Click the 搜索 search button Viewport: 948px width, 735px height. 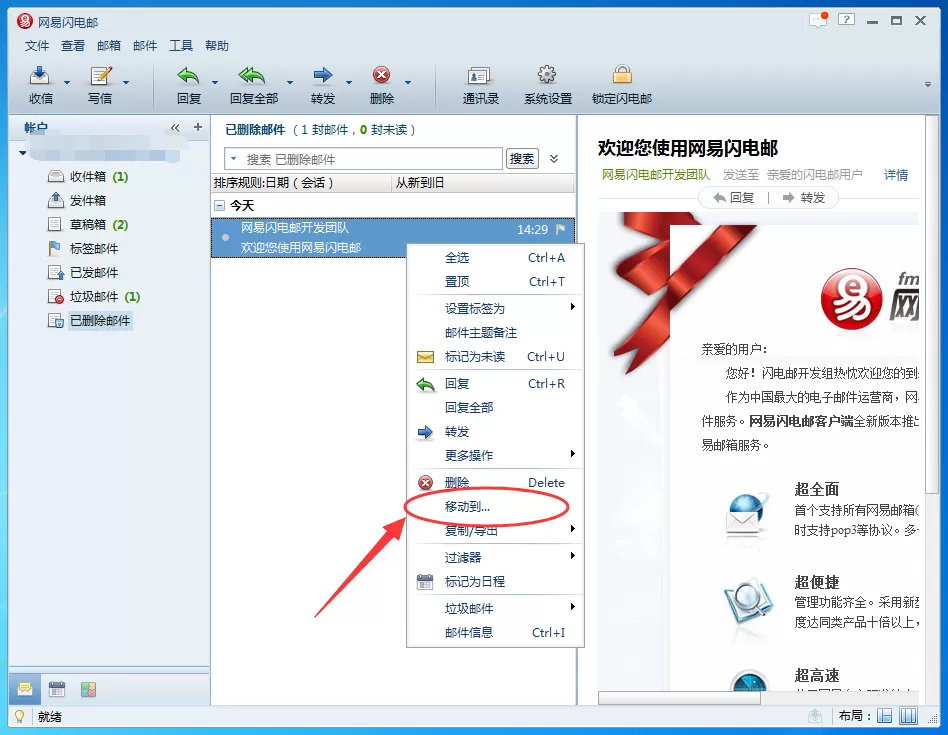point(522,158)
